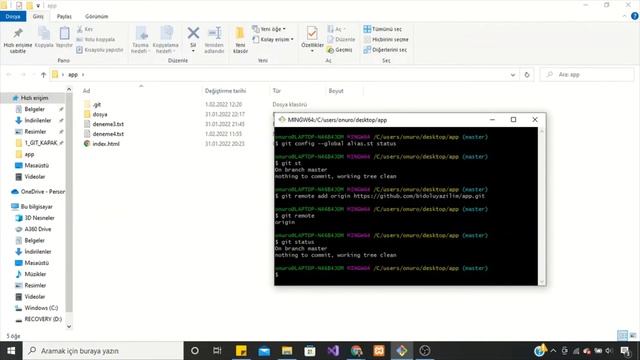Click the navigation pane scroll down arrow
640x360 pixels.
[69, 326]
